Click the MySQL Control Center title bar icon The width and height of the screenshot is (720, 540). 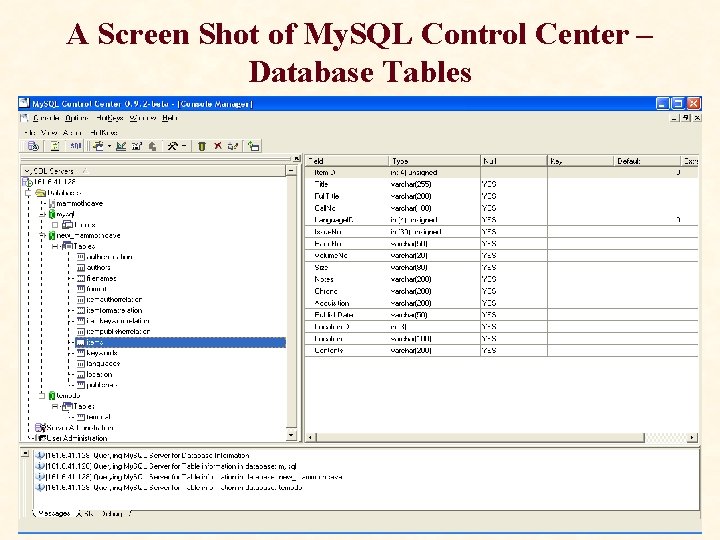[24, 103]
